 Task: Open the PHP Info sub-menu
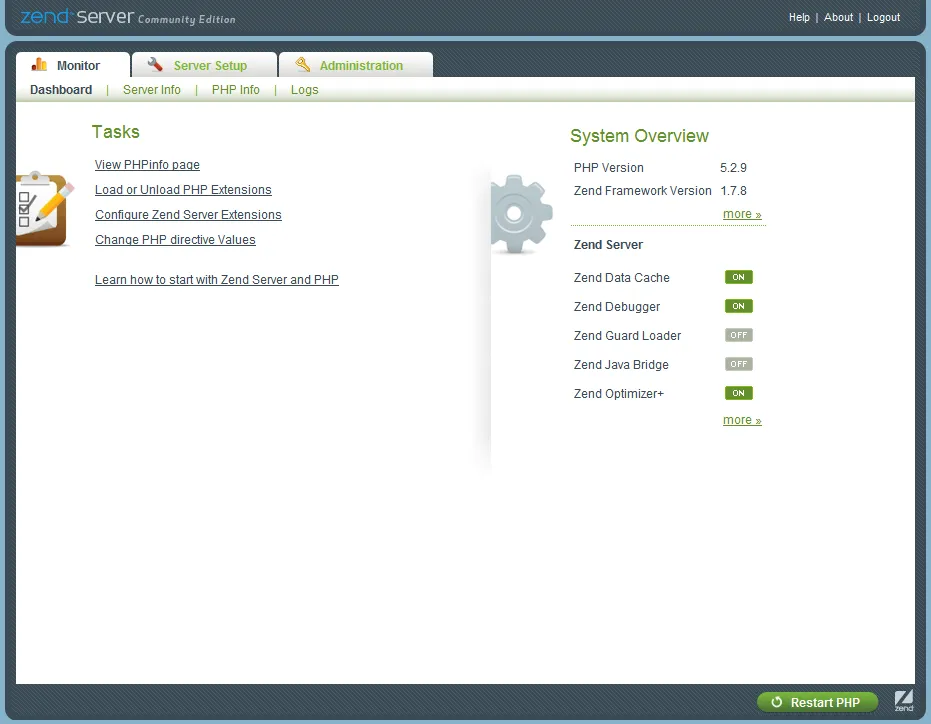(x=236, y=90)
